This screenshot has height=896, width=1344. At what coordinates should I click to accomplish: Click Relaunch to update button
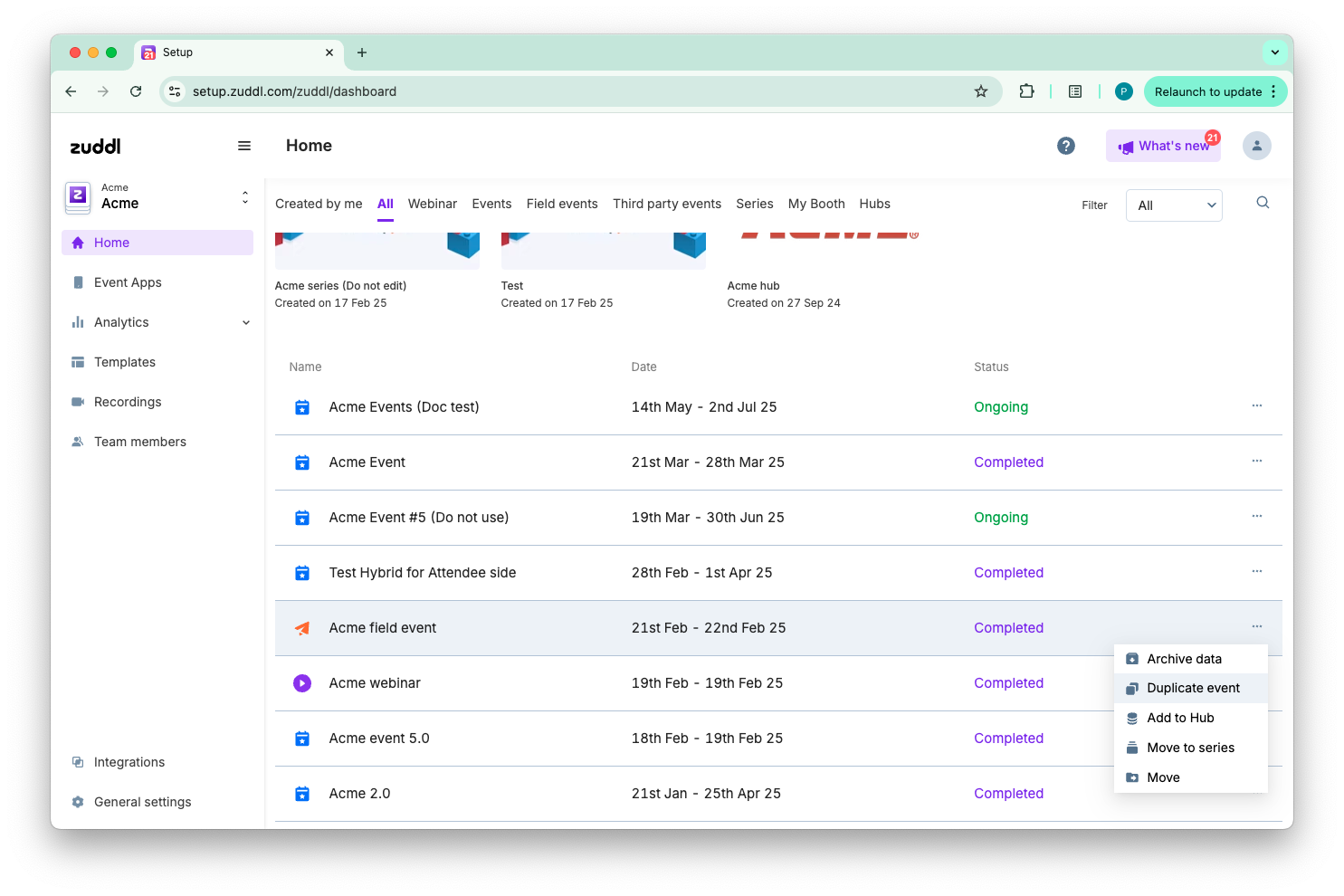(x=1207, y=91)
